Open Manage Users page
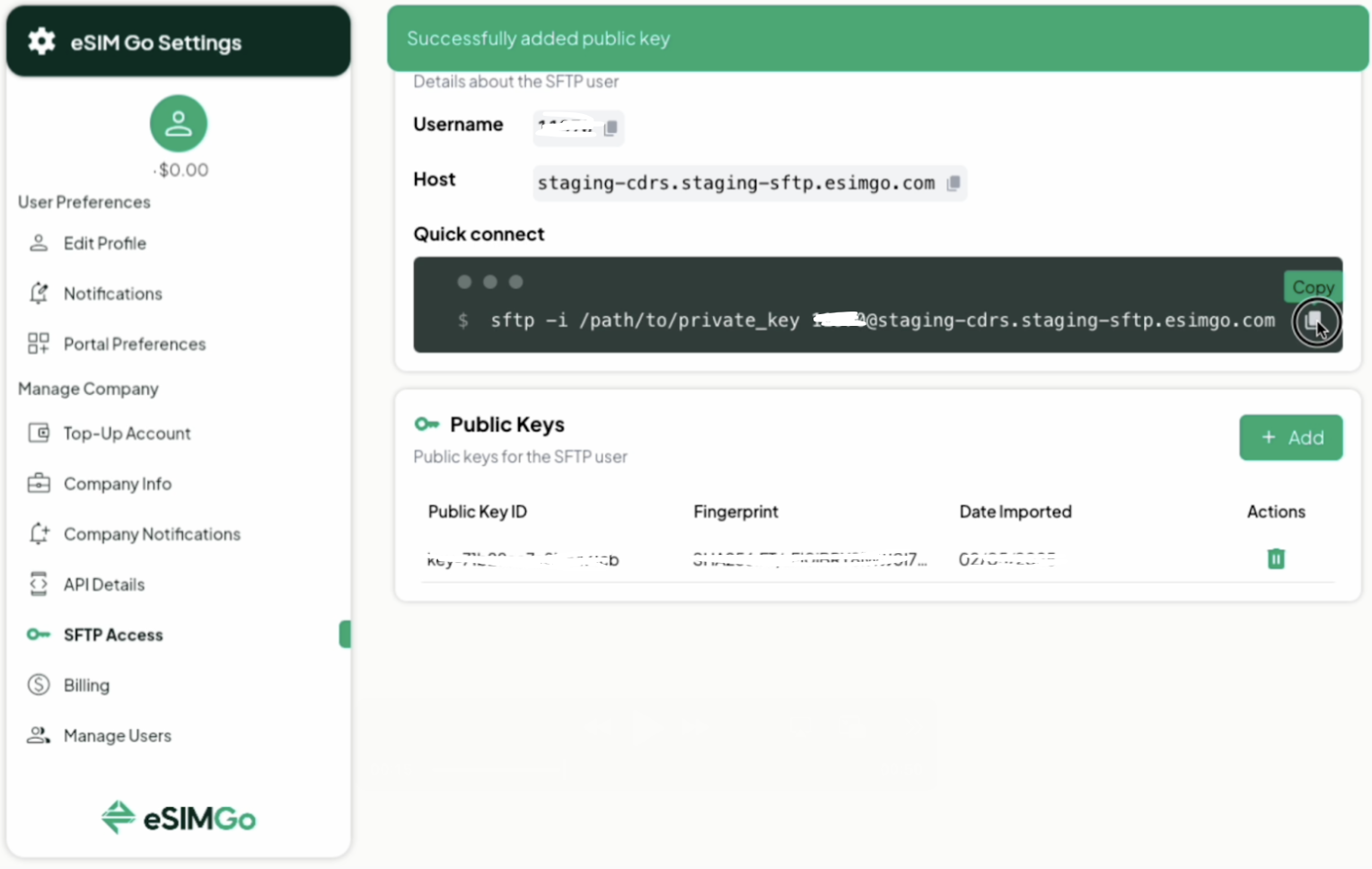1372x869 pixels. (x=118, y=735)
